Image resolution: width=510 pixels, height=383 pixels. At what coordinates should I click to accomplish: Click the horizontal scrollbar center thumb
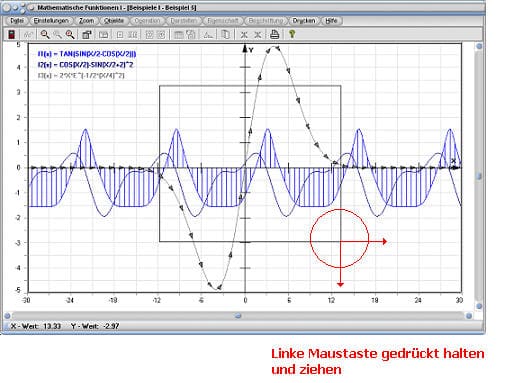238,315
